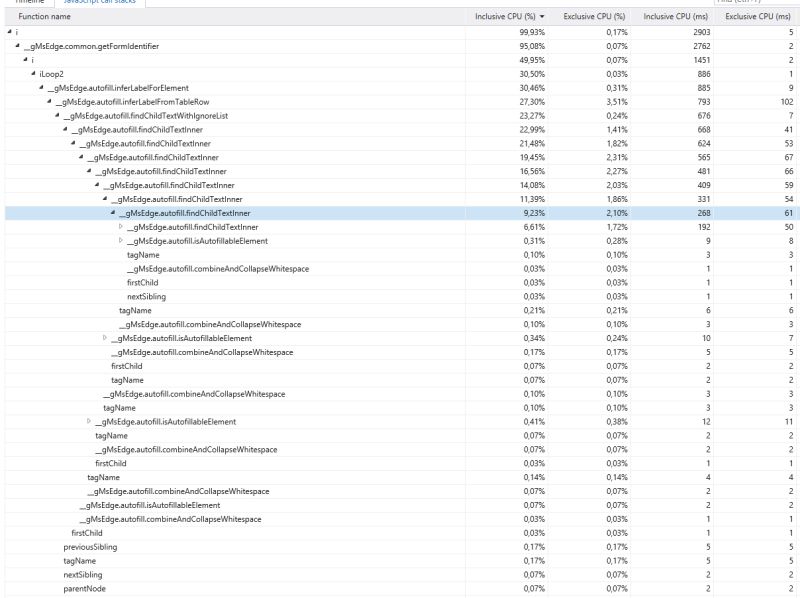Select the getFormIdentifier function name
Image resolution: width=800 pixels, height=598 pixels.
91,46
